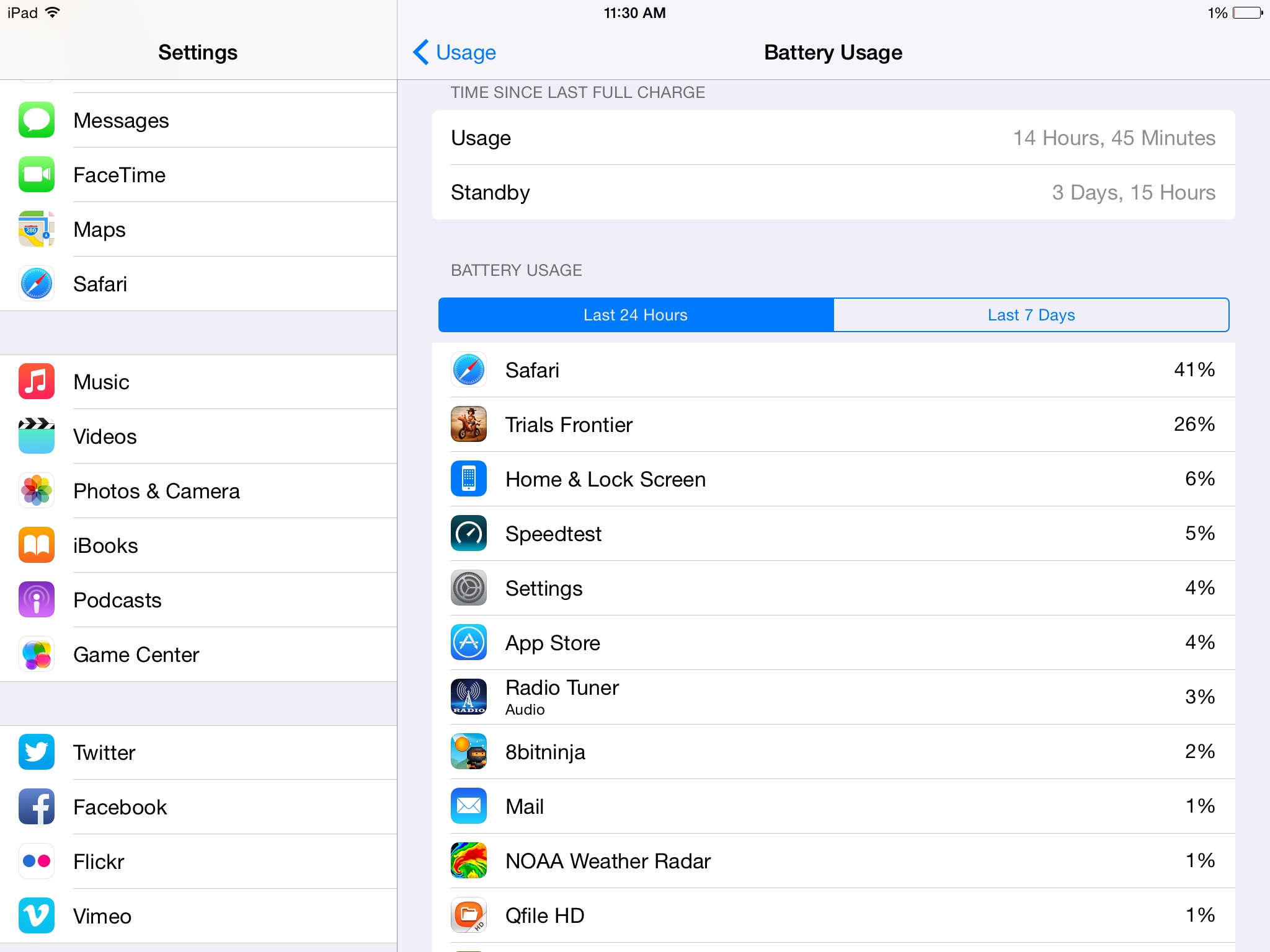The width and height of the screenshot is (1270, 952).
Task: Select the Speedtest row label
Action: (553, 534)
